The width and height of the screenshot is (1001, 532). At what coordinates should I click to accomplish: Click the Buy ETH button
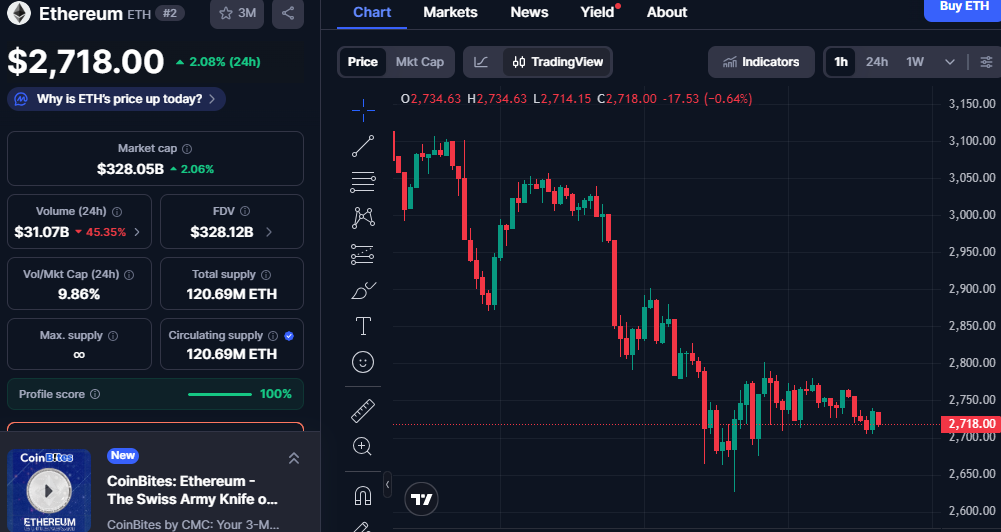[962, 8]
